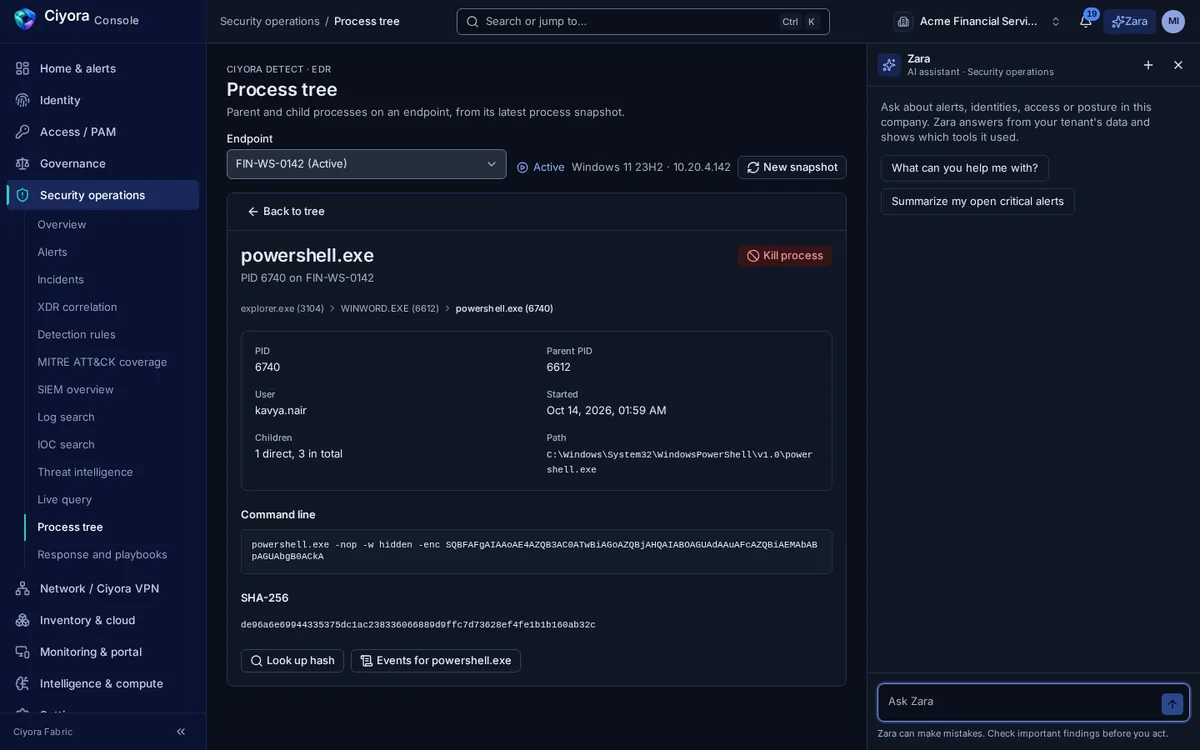1200x750 pixels.
Task: Click Security operations breadcrumb link
Action: 270,21
